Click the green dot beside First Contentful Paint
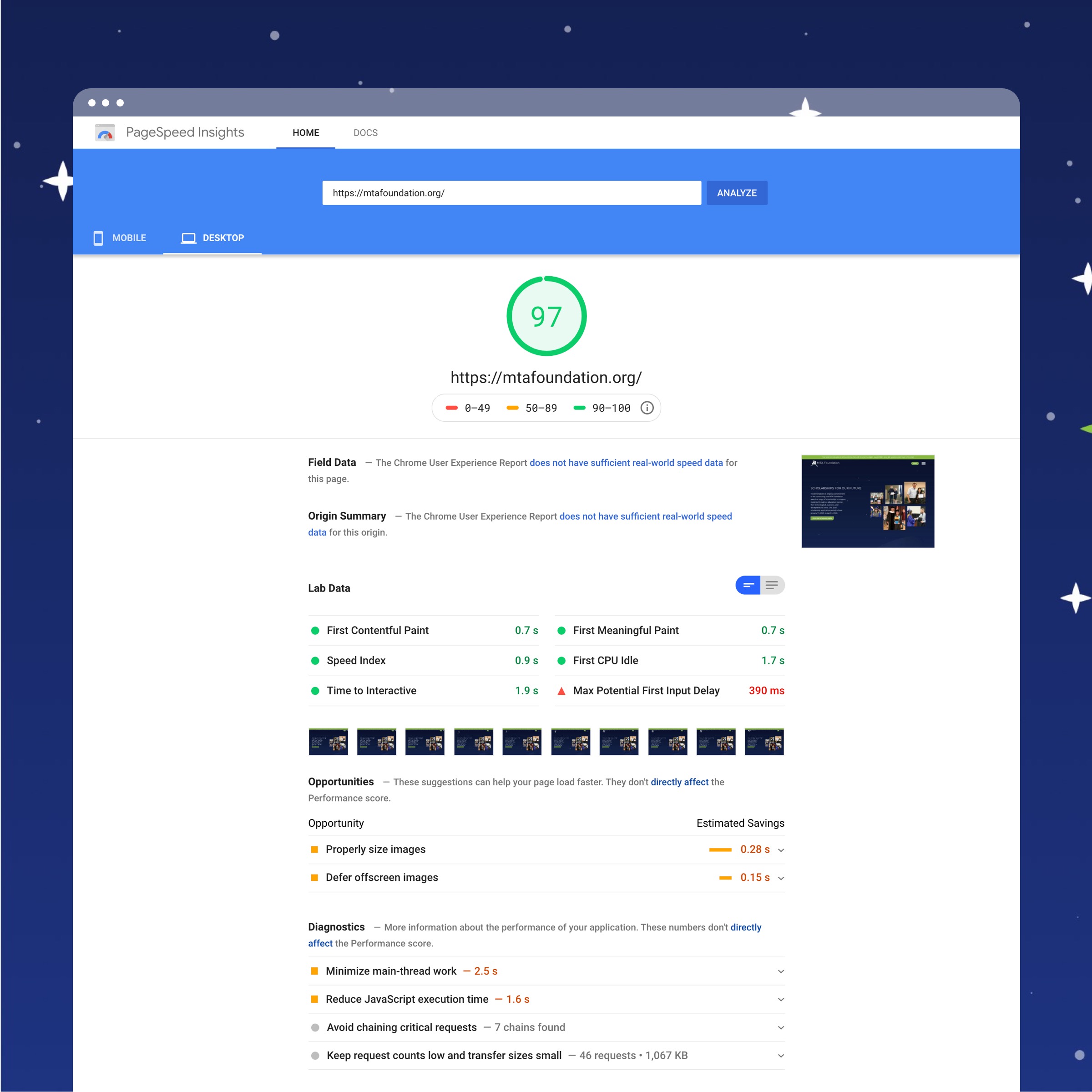Screen dimensions: 1092x1092 click(x=315, y=631)
